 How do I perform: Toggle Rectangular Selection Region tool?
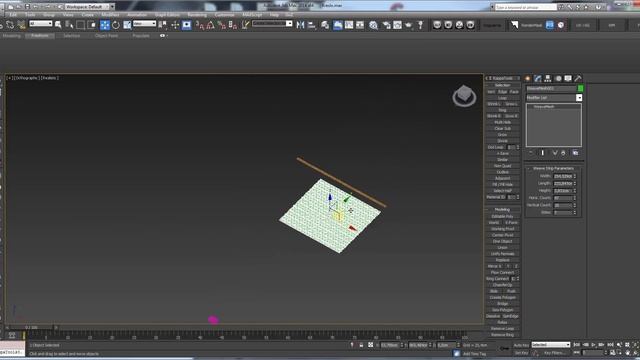coord(80,25)
